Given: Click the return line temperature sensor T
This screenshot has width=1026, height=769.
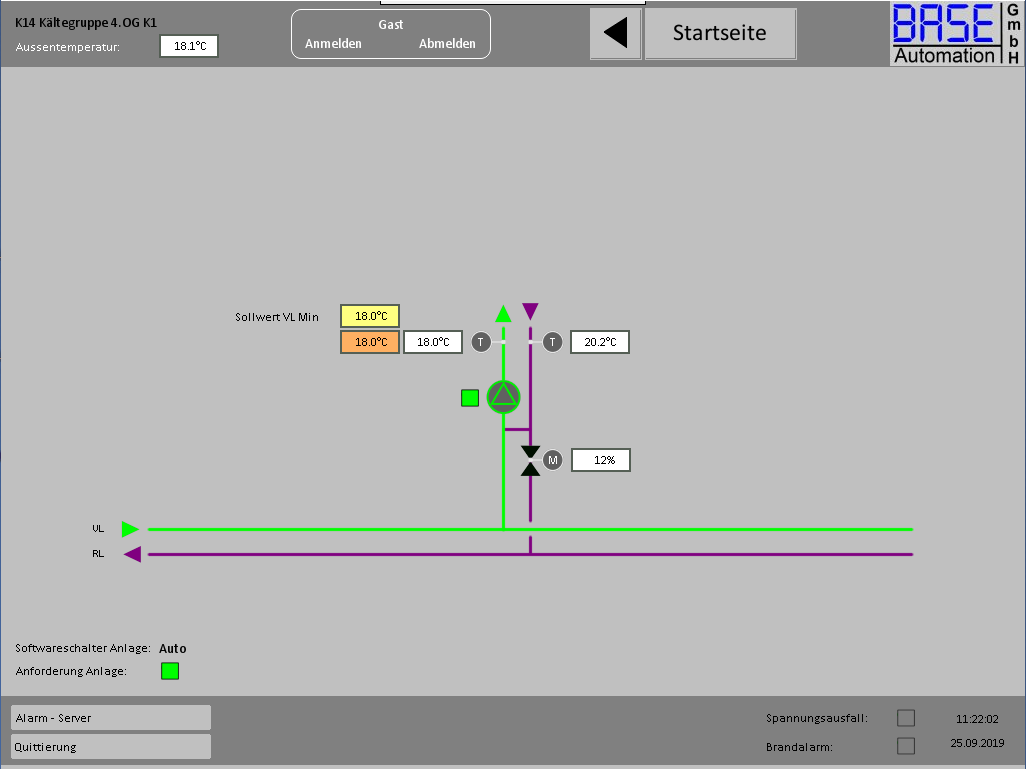Looking at the screenshot, I should 552,342.
